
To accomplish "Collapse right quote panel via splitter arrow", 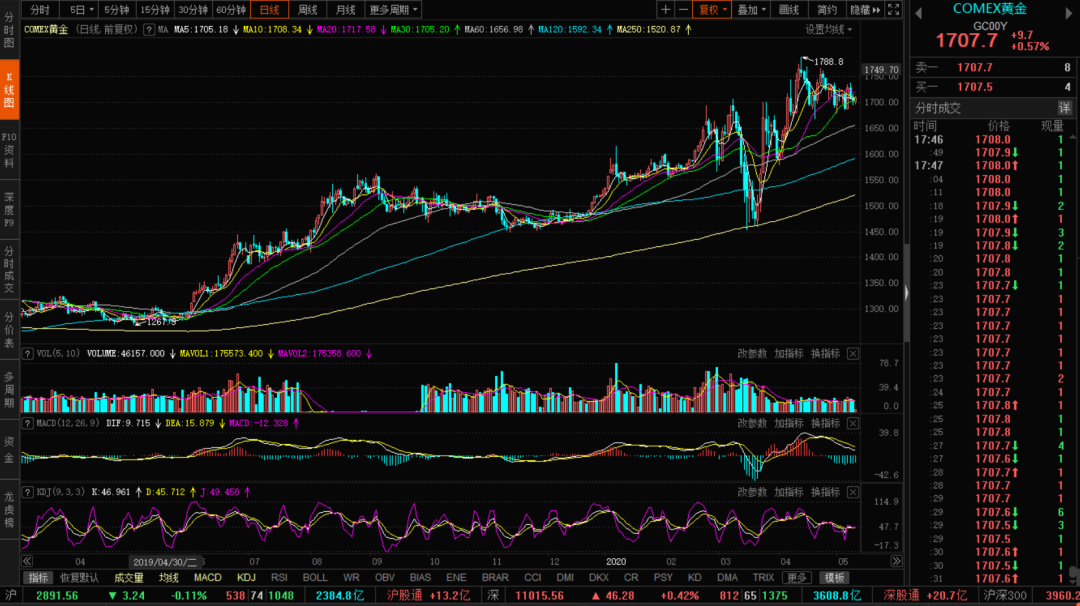I will (x=906, y=293).
